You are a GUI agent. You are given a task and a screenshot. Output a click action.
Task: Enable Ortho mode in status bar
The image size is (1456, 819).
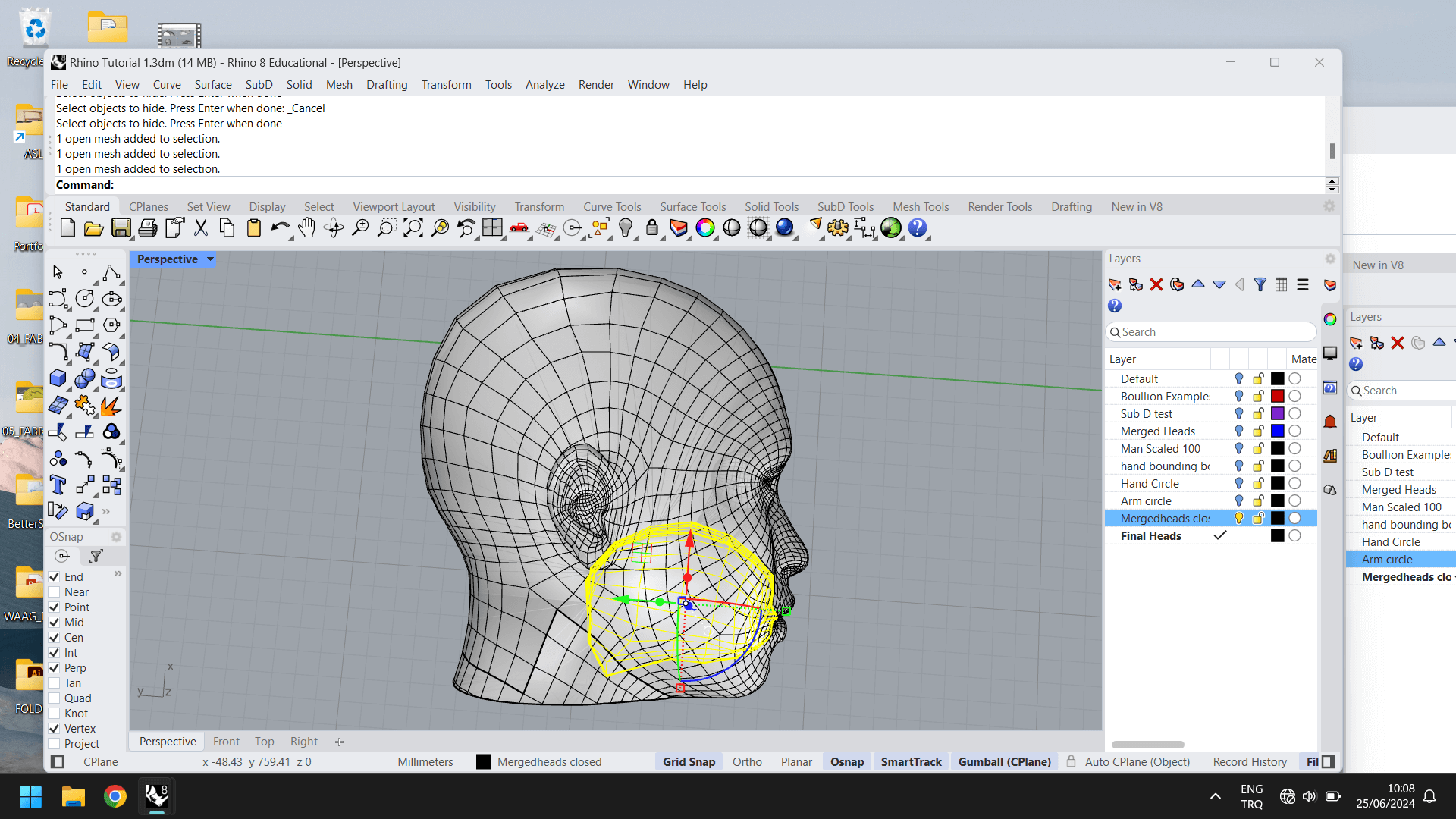pos(747,761)
